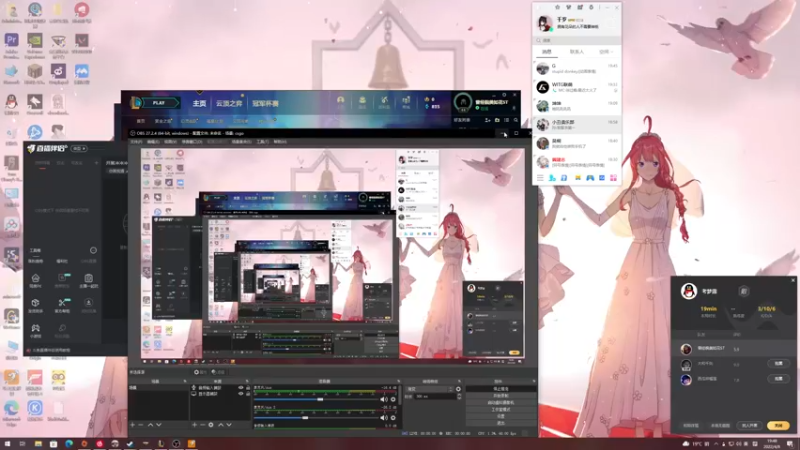Switch to League 云顶之弈 tab
This screenshot has height=450, width=800.
(229, 103)
